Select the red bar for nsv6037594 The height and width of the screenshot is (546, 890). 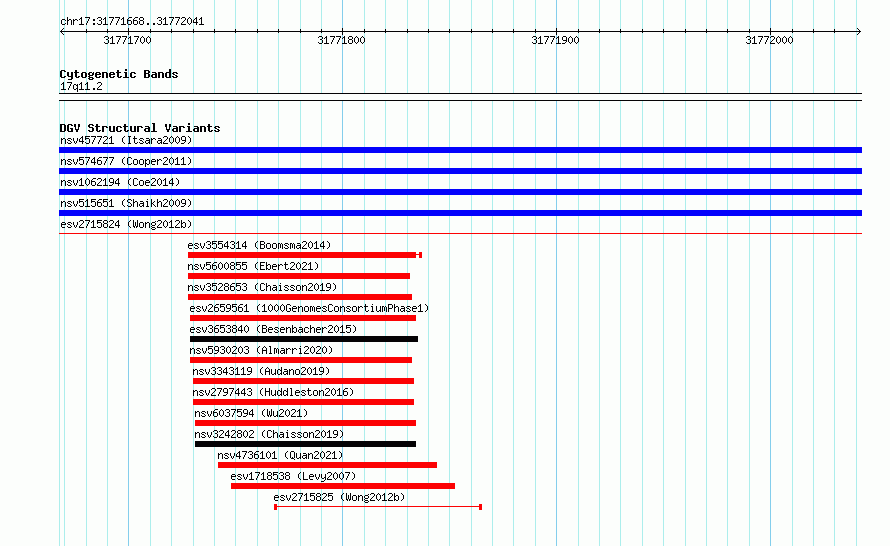click(x=305, y=423)
